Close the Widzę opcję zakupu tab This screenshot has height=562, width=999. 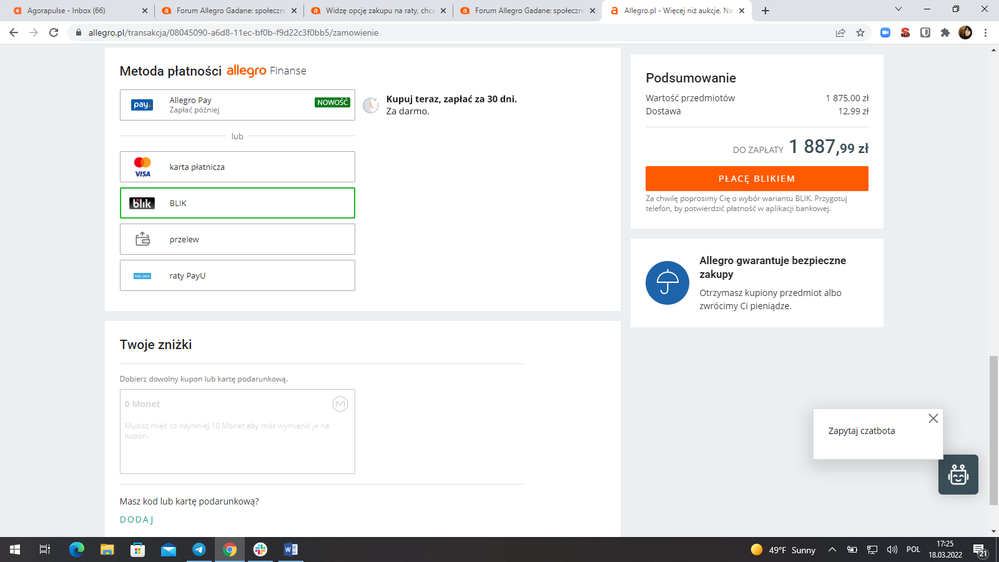[443, 11]
